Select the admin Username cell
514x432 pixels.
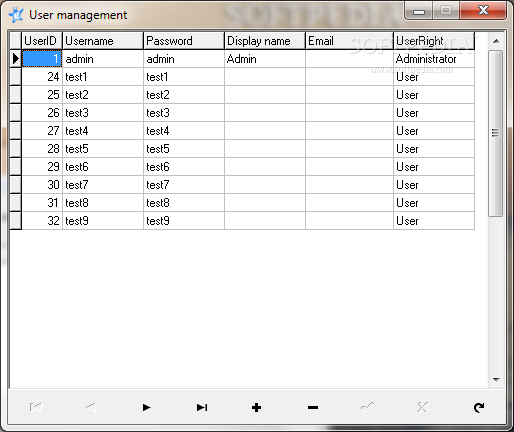pyautogui.click(x=103, y=59)
